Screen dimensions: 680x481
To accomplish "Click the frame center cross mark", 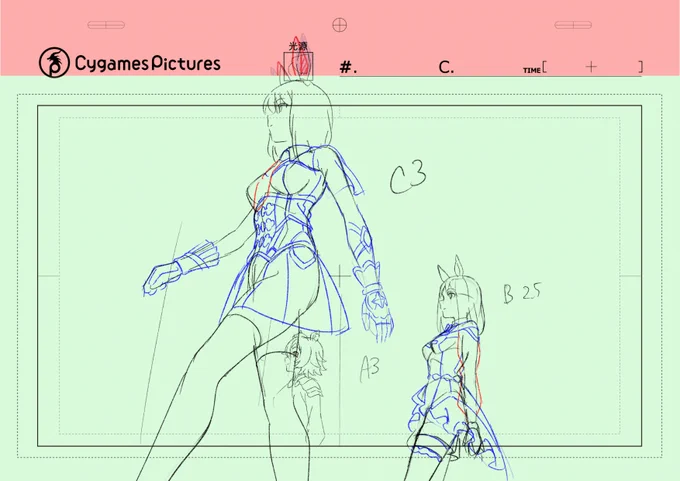I will pos(340,276).
